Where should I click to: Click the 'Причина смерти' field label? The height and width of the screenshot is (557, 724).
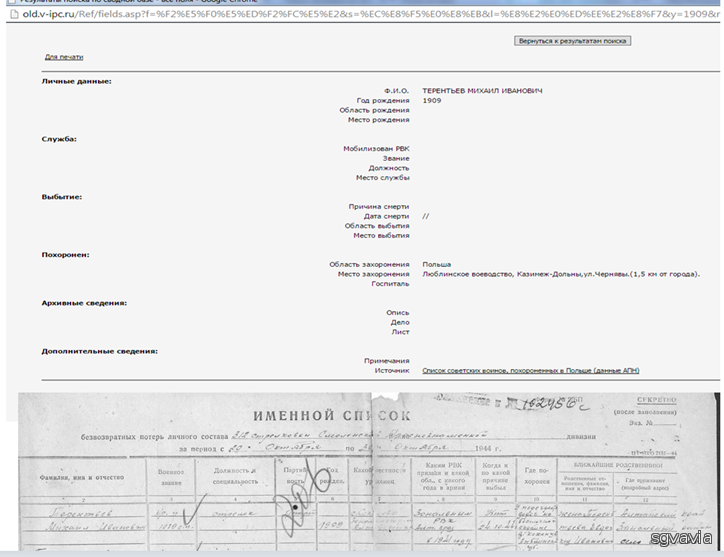(379, 206)
